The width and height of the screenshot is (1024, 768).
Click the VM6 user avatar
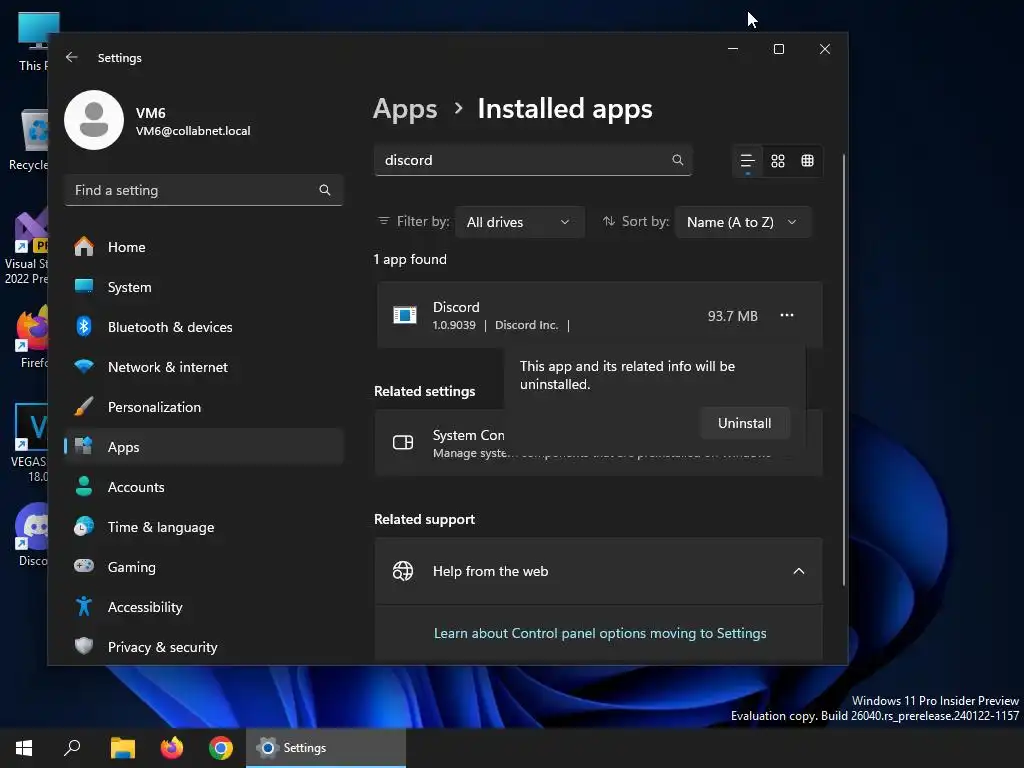click(x=94, y=120)
